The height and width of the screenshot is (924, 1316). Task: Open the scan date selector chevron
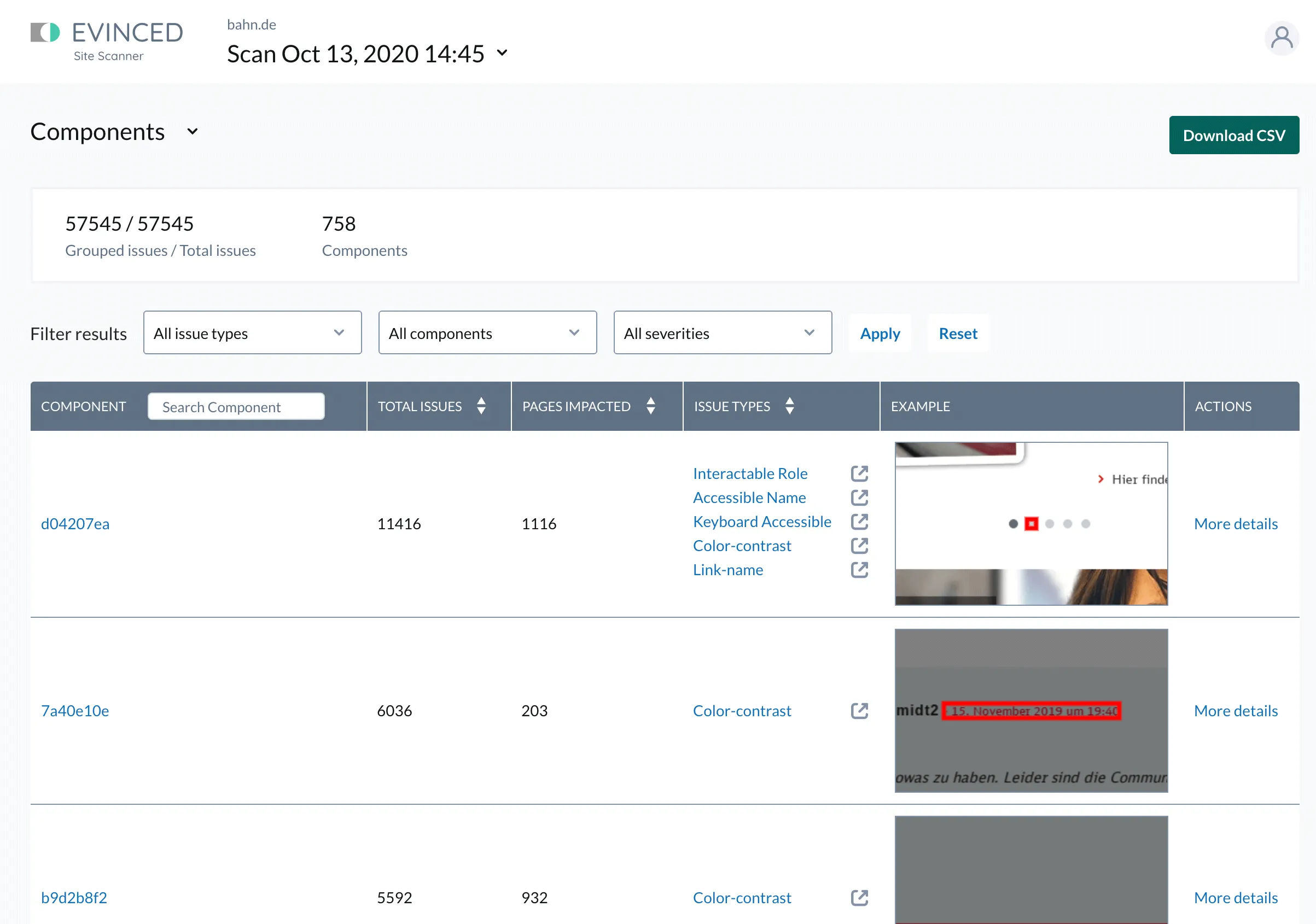(502, 53)
